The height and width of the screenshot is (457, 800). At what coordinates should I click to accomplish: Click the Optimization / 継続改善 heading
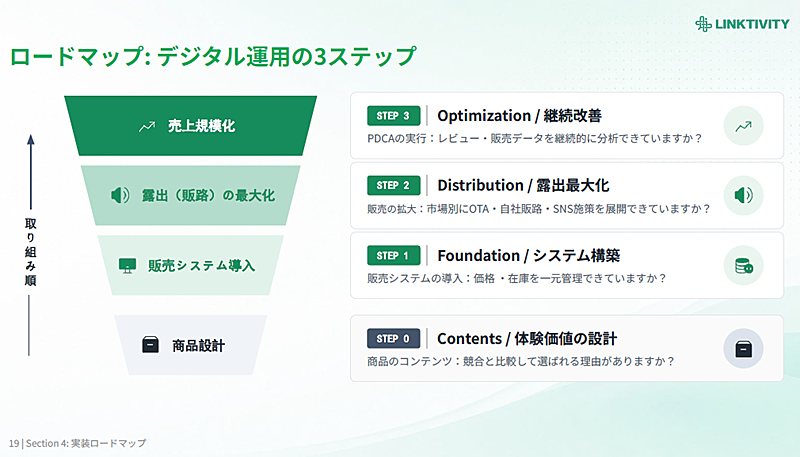[519, 116]
